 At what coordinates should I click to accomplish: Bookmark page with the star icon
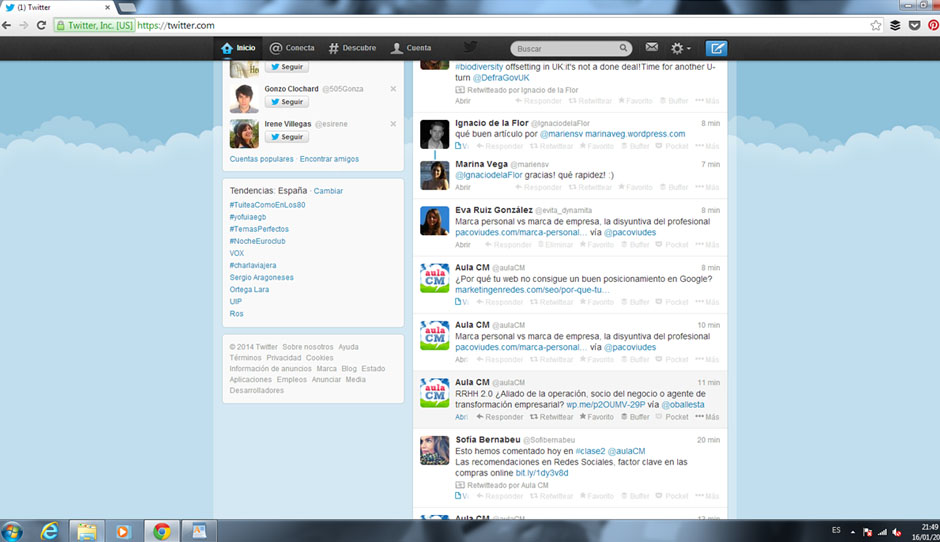coord(876,25)
